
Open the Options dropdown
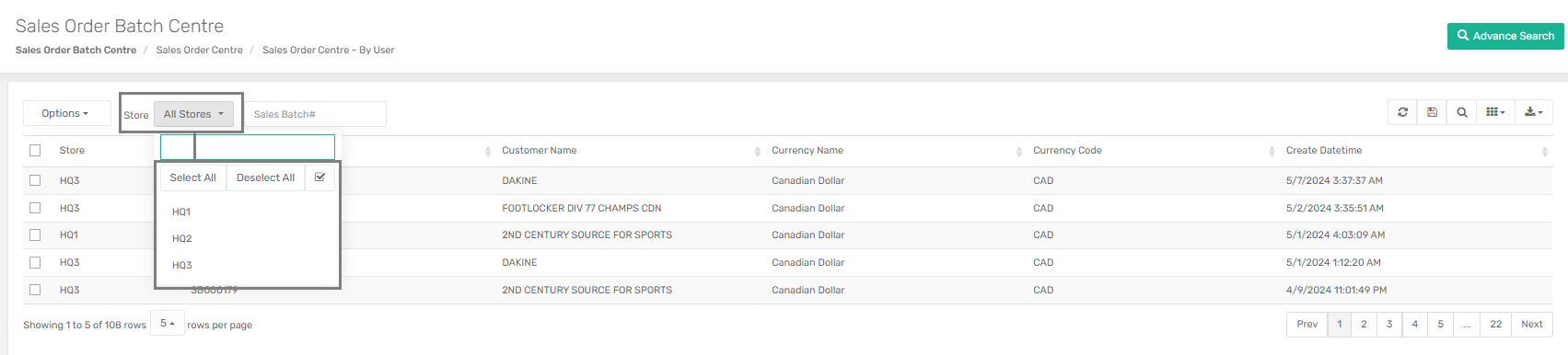66,113
